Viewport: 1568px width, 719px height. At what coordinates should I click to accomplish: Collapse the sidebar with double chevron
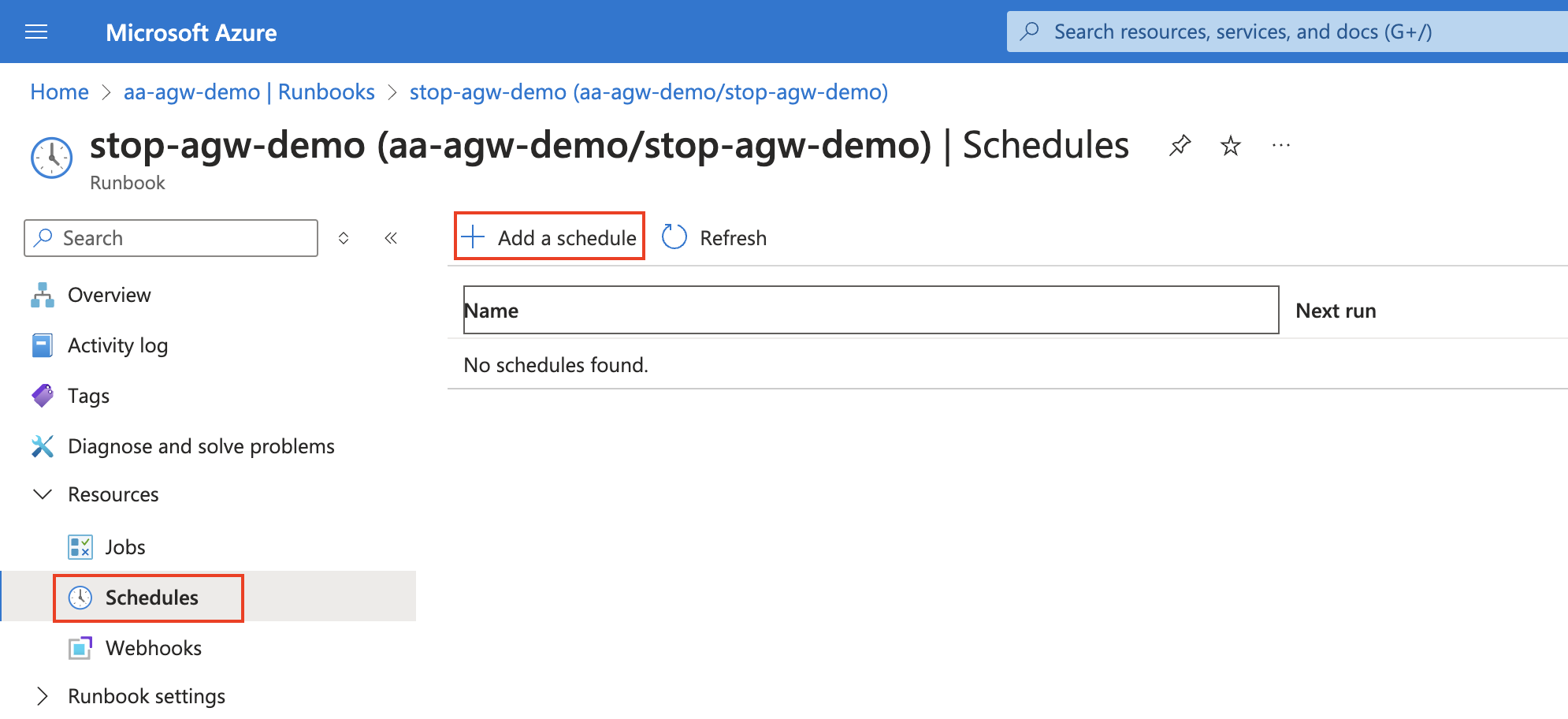click(x=391, y=238)
